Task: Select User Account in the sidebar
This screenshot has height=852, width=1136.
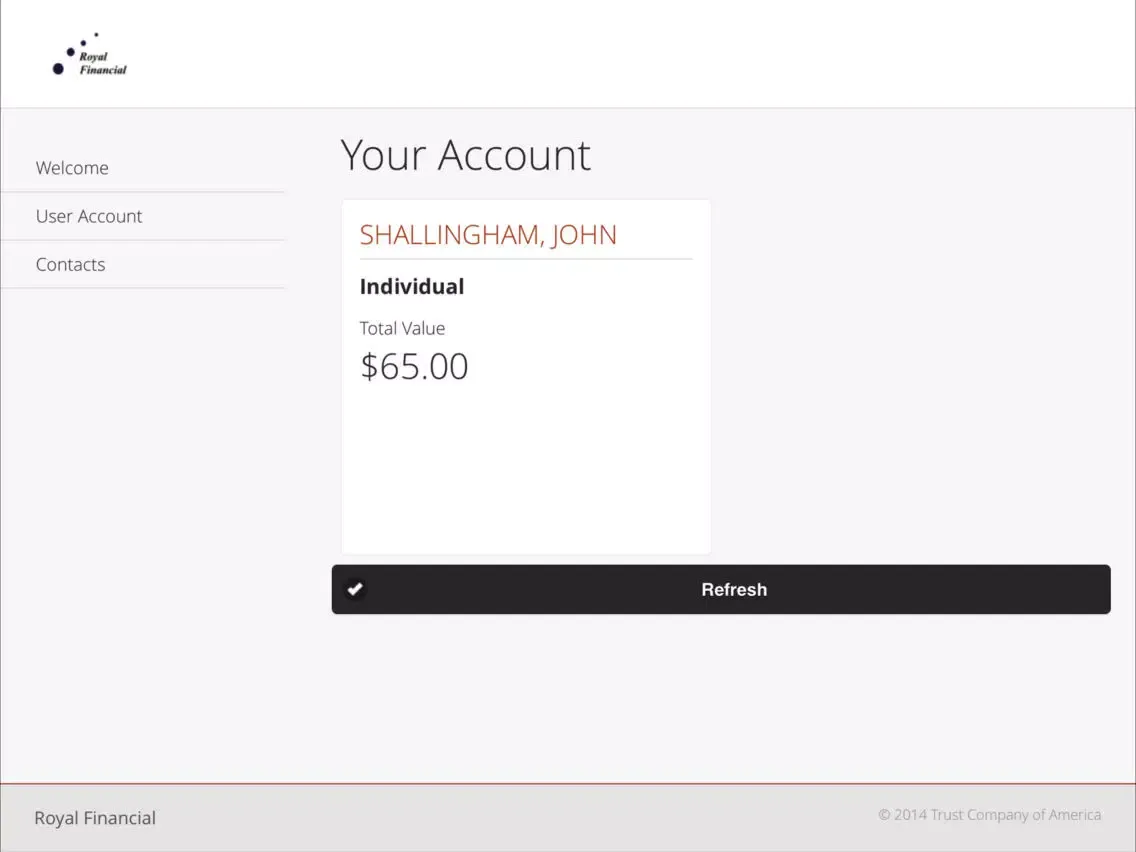Action: (x=89, y=216)
